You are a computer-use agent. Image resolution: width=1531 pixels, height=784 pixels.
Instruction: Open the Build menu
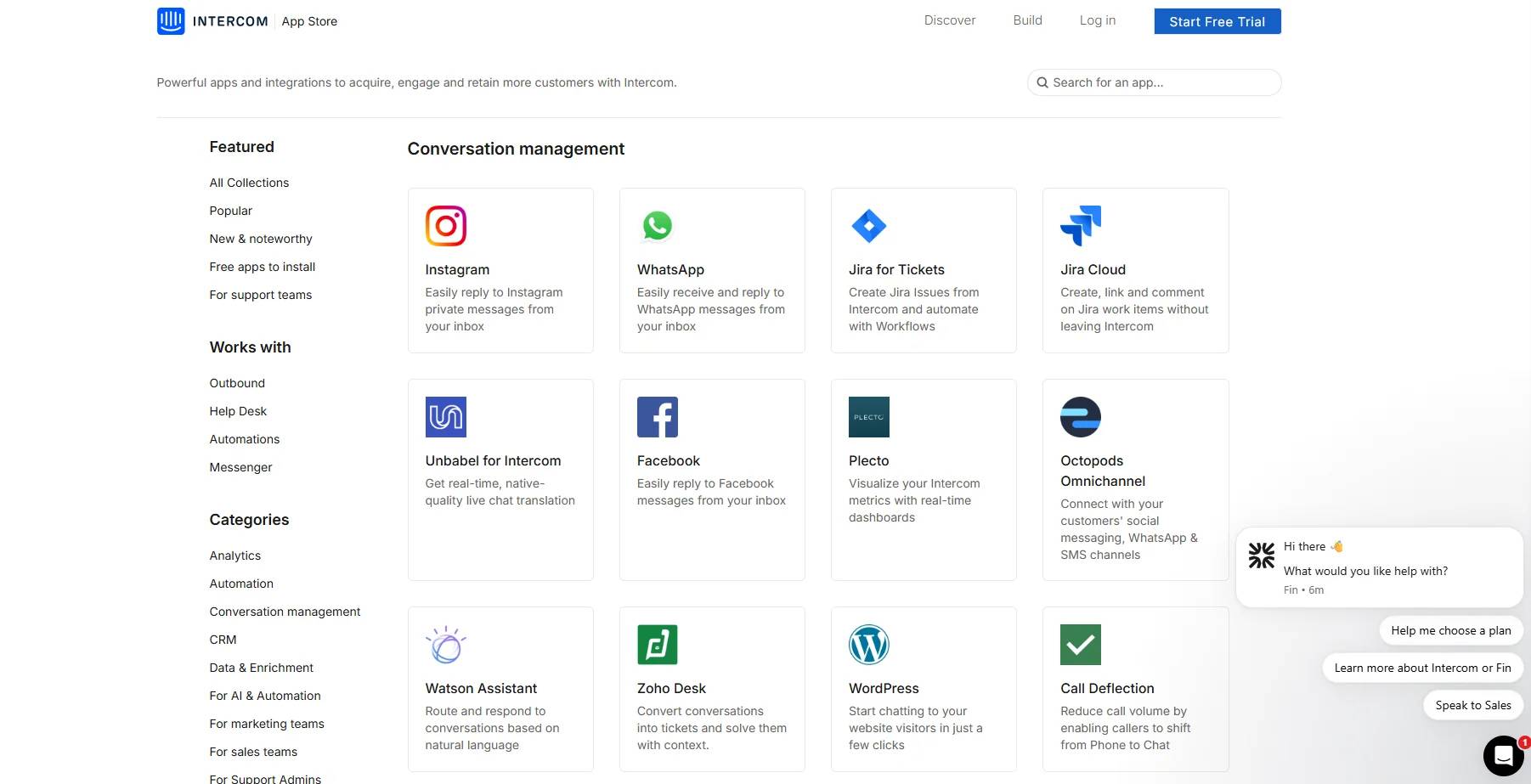tap(1027, 20)
